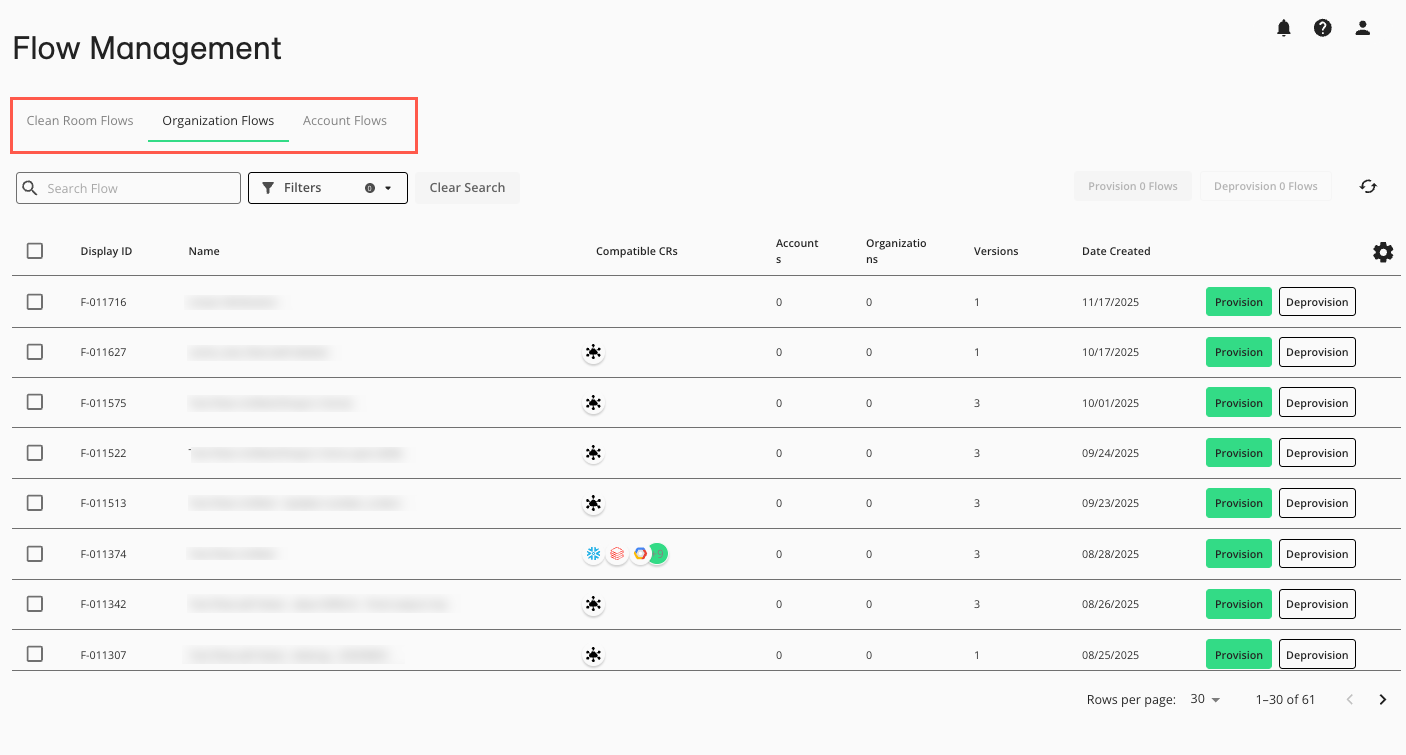The height and width of the screenshot is (755, 1406).
Task: Click the Compatible CRs column header
Action: point(637,251)
